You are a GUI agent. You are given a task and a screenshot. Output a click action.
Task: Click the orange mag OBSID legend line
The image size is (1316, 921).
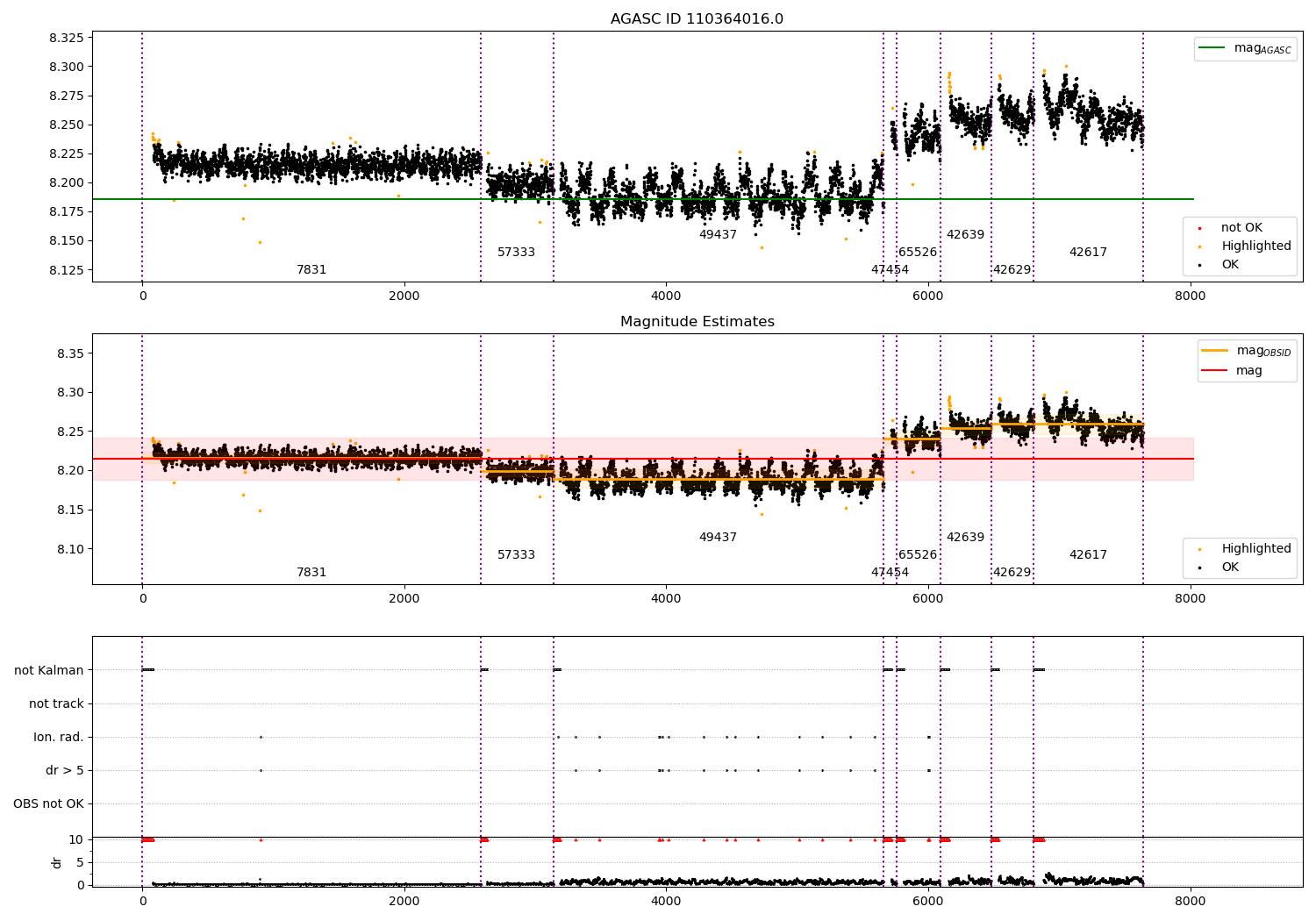1215,350
